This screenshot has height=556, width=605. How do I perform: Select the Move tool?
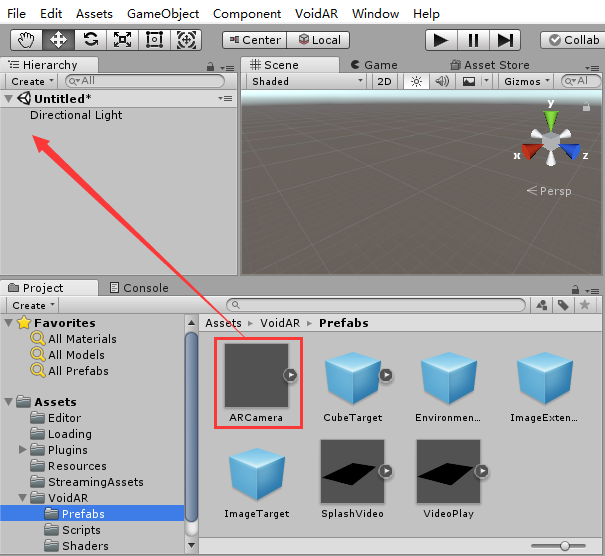(58, 40)
